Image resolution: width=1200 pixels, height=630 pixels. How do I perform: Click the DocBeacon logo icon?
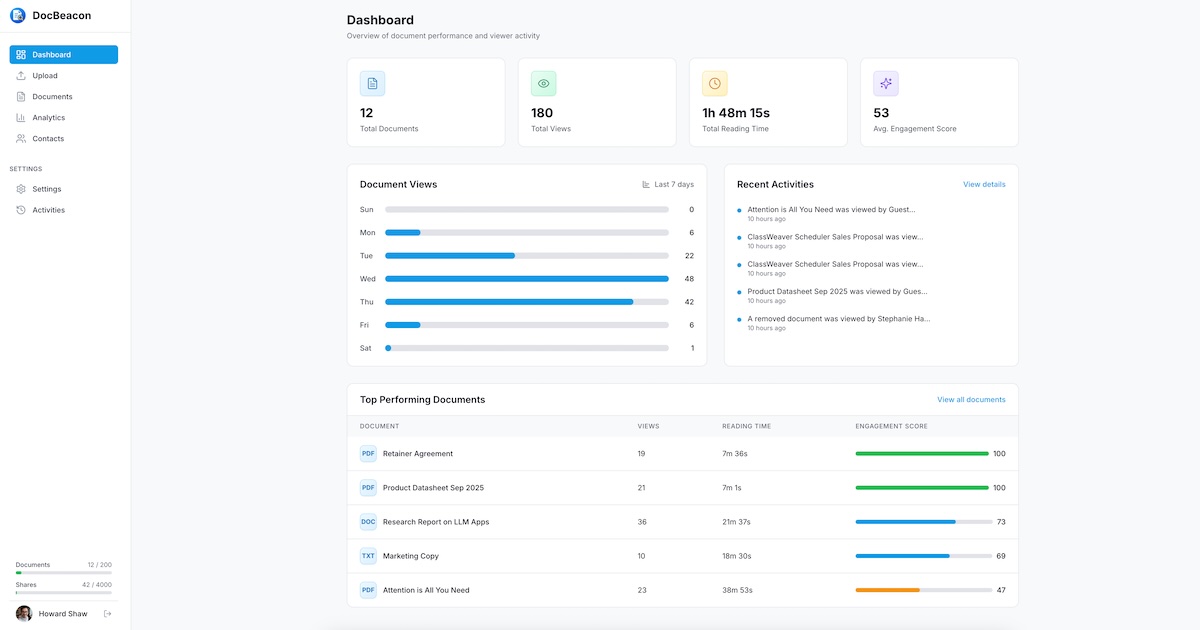[18, 15]
